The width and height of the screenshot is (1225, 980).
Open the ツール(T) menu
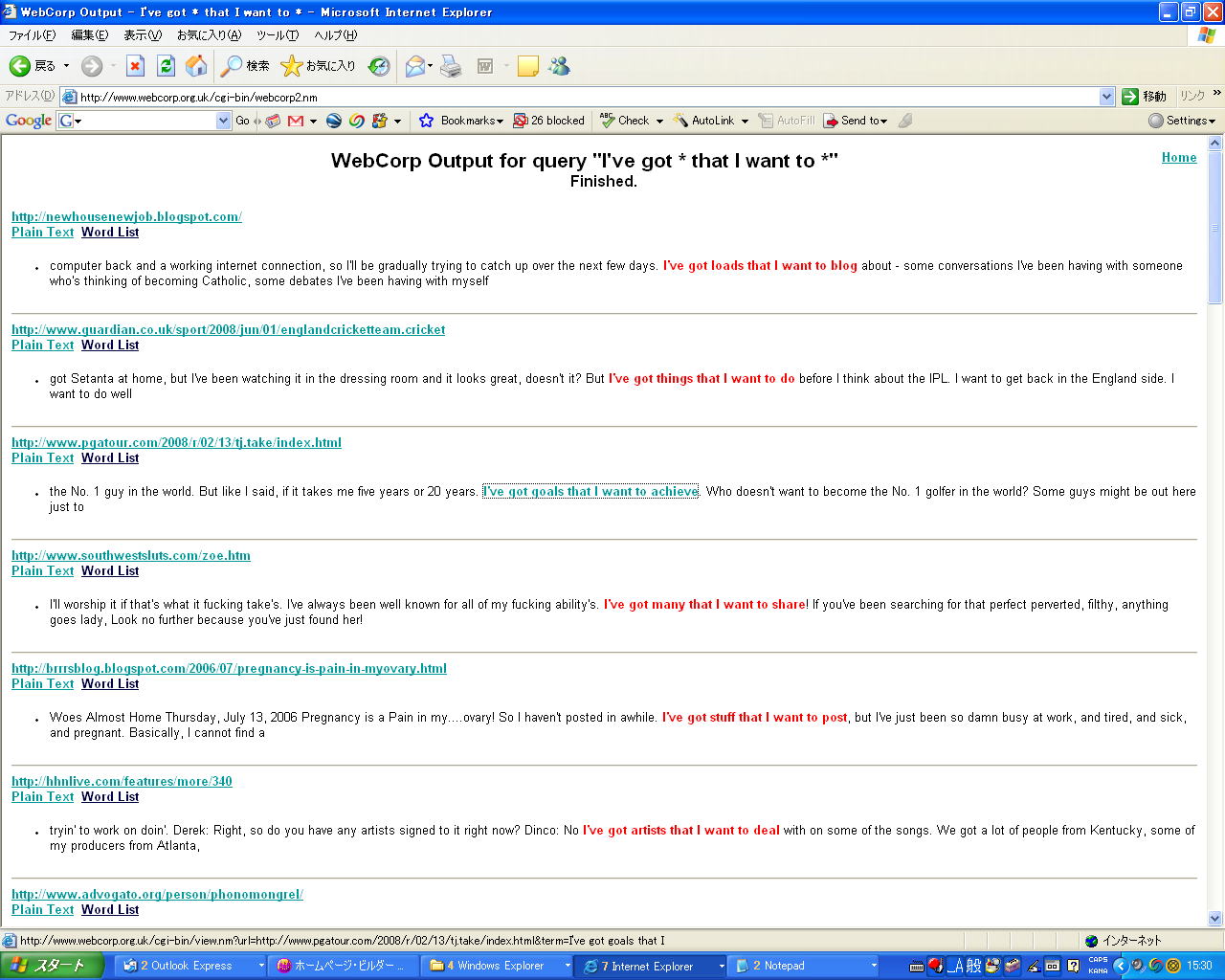tap(277, 35)
